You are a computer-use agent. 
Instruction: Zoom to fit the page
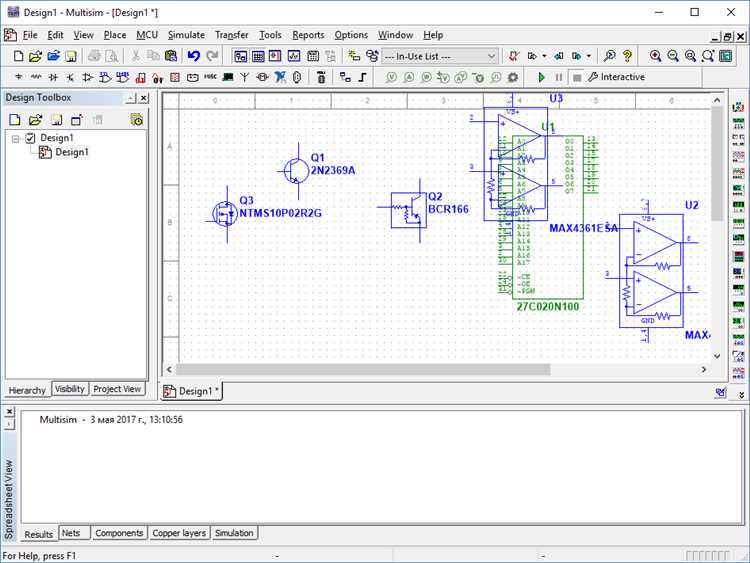tap(708, 56)
